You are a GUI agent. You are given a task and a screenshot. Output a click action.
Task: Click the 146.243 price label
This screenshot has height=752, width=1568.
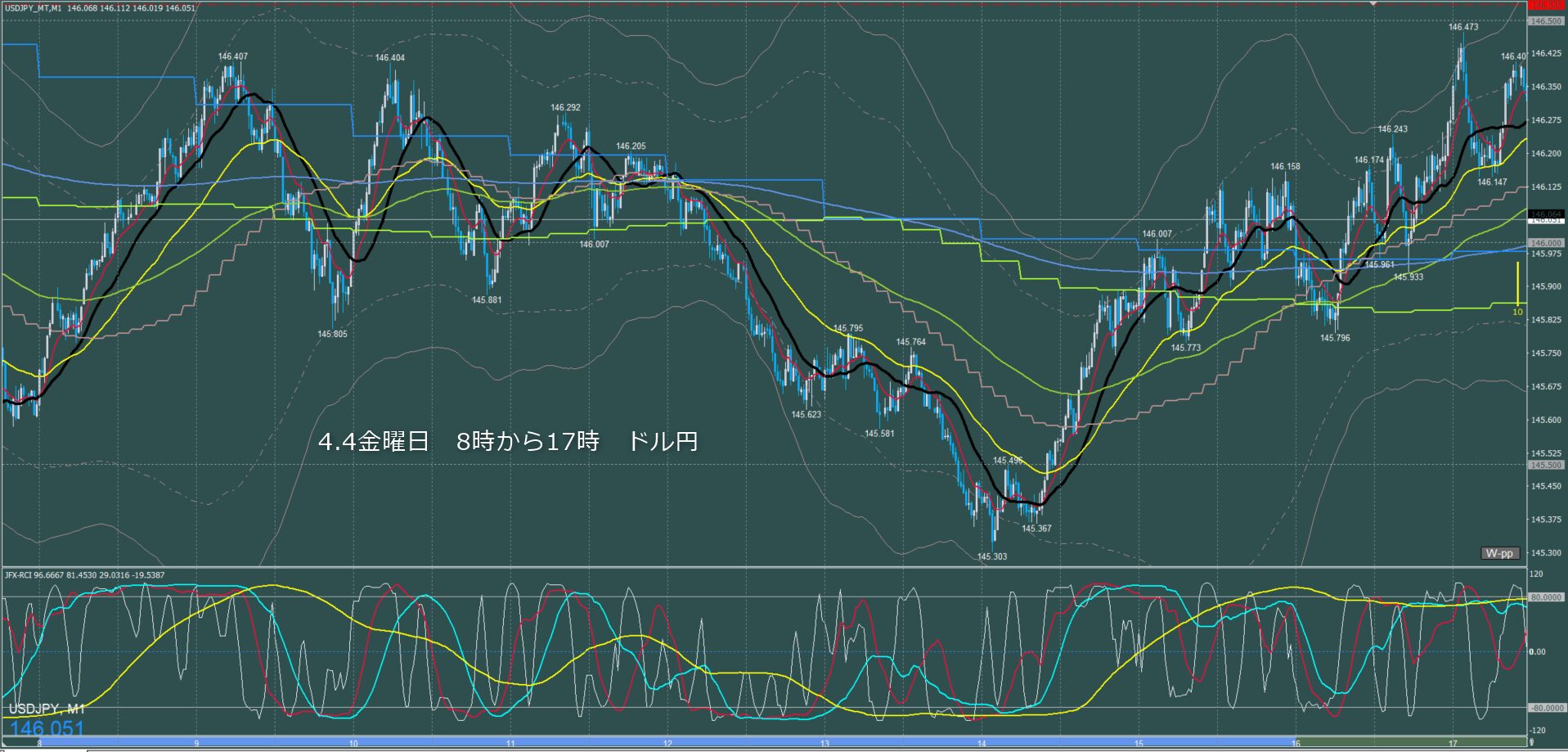(1393, 128)
